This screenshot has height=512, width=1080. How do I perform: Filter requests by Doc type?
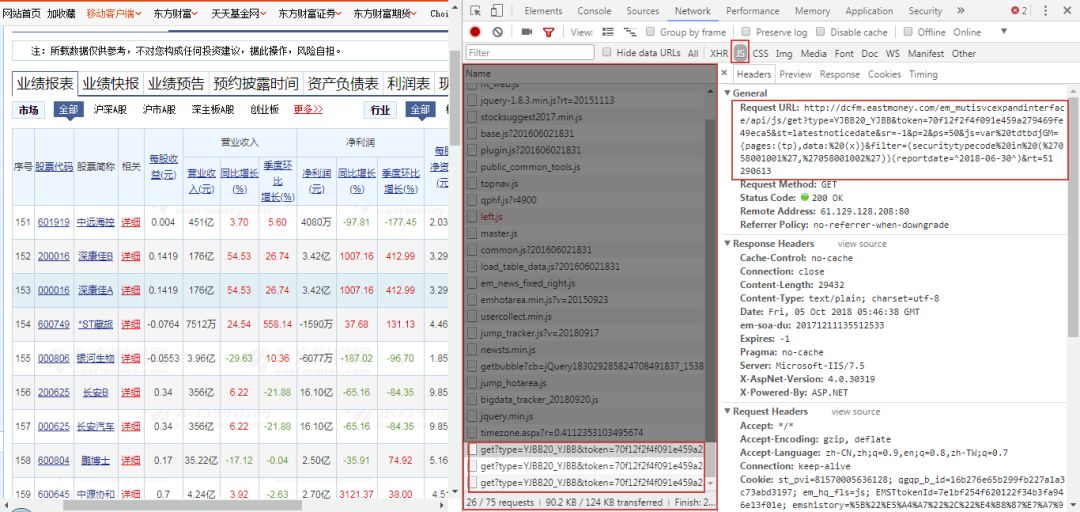870,53
